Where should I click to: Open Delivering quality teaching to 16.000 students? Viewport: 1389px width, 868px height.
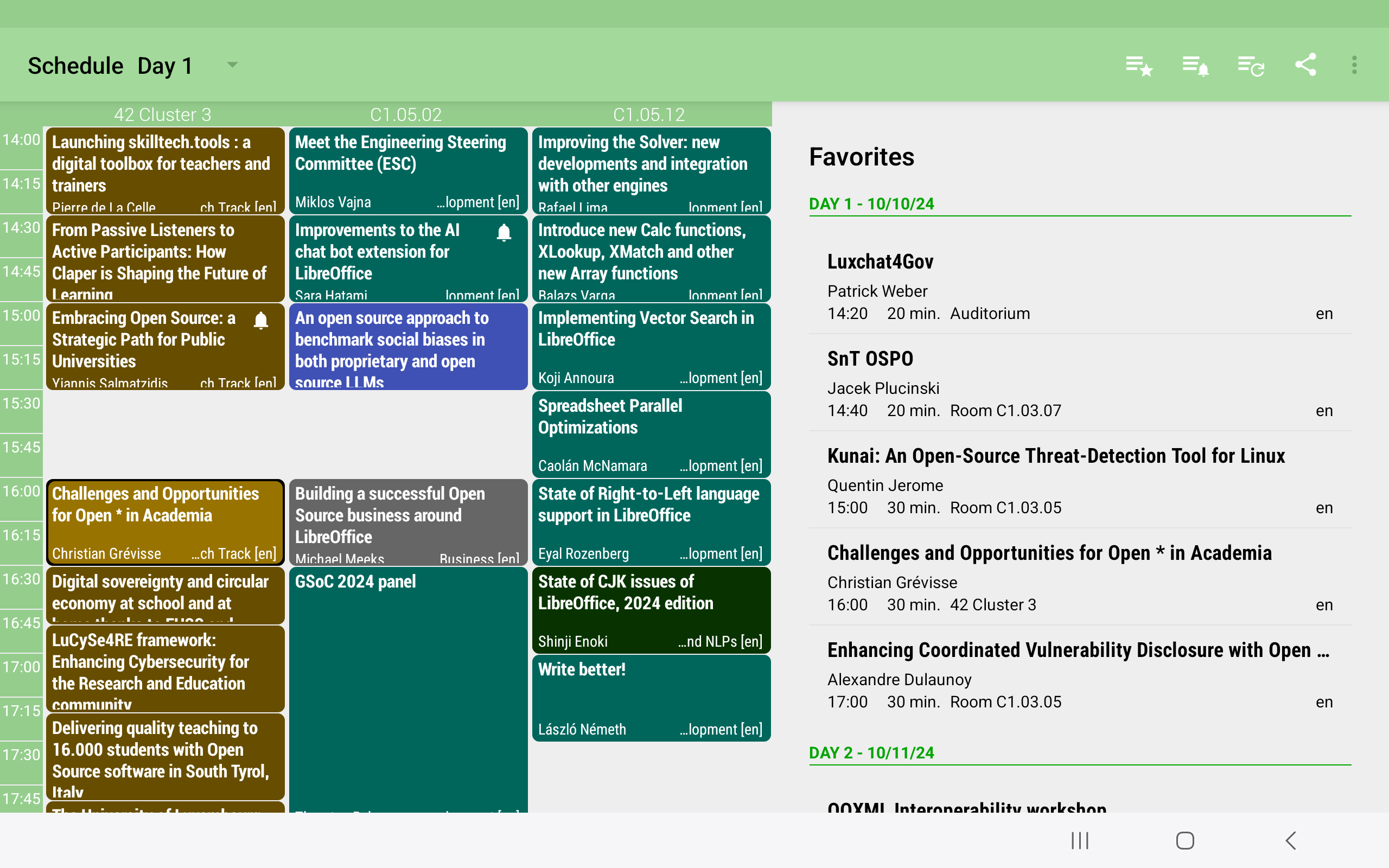click(165, 756)
